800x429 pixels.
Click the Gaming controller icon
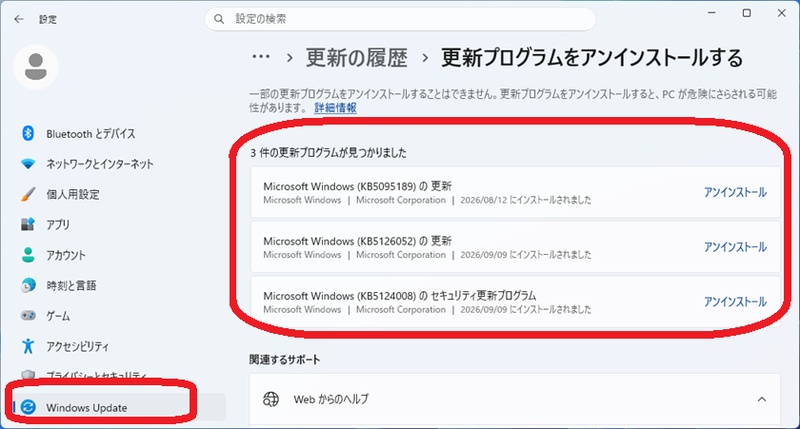coord(28,316)
